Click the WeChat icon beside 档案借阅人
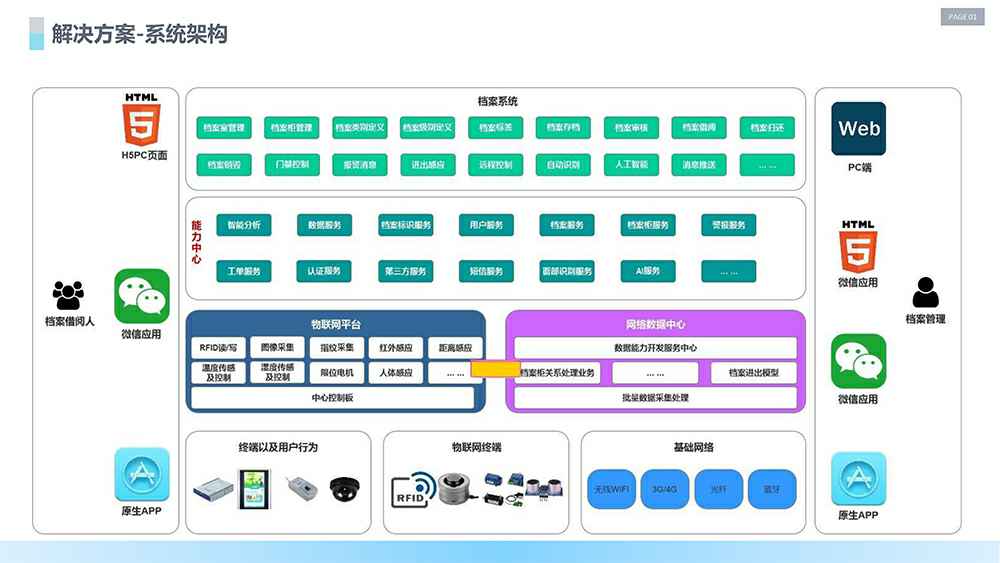Image resolution: width=1000 pixels, height=563 pixels. pyautogui.click(x=141, y=296)
